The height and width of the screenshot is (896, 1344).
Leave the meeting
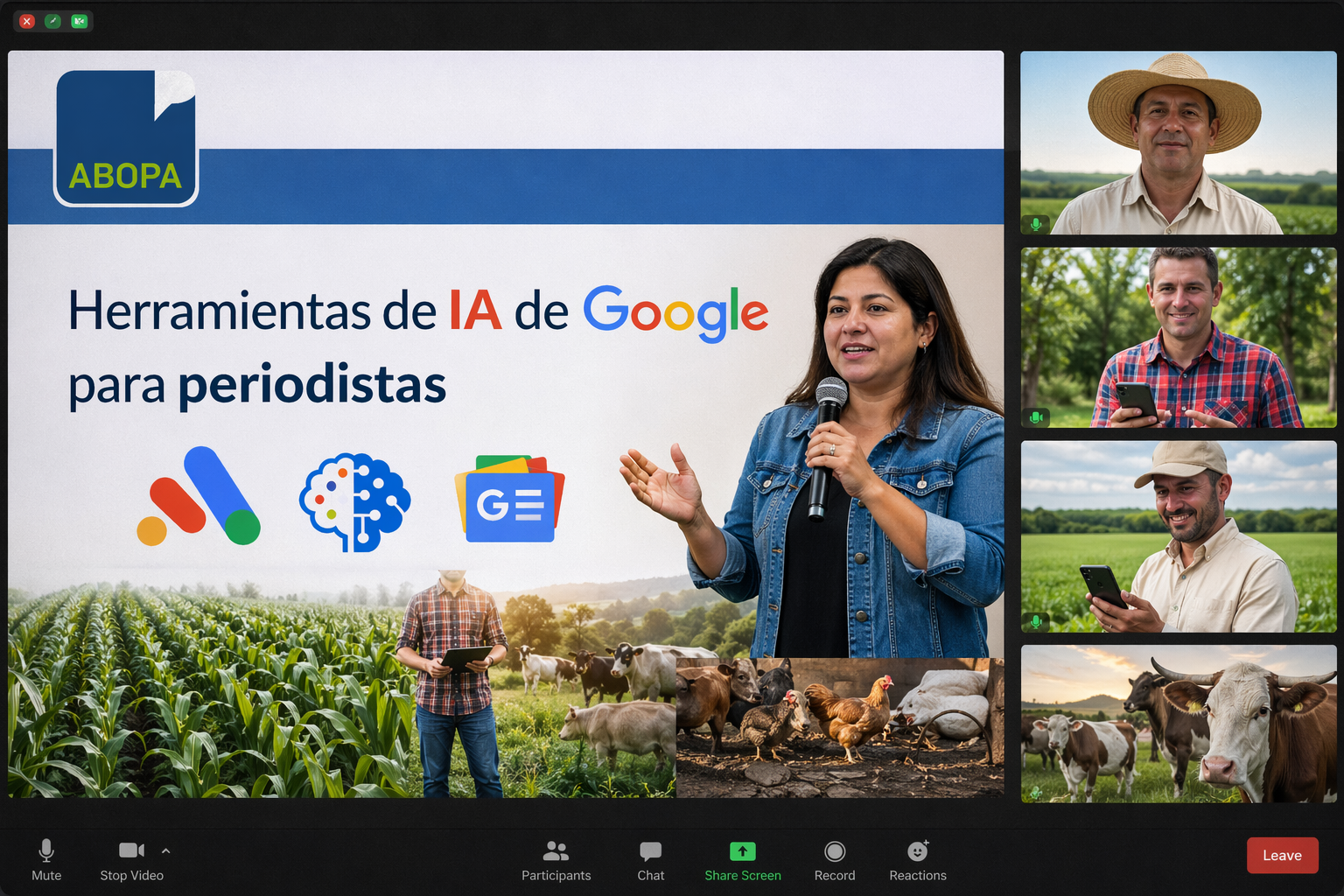coord(1282,856)
